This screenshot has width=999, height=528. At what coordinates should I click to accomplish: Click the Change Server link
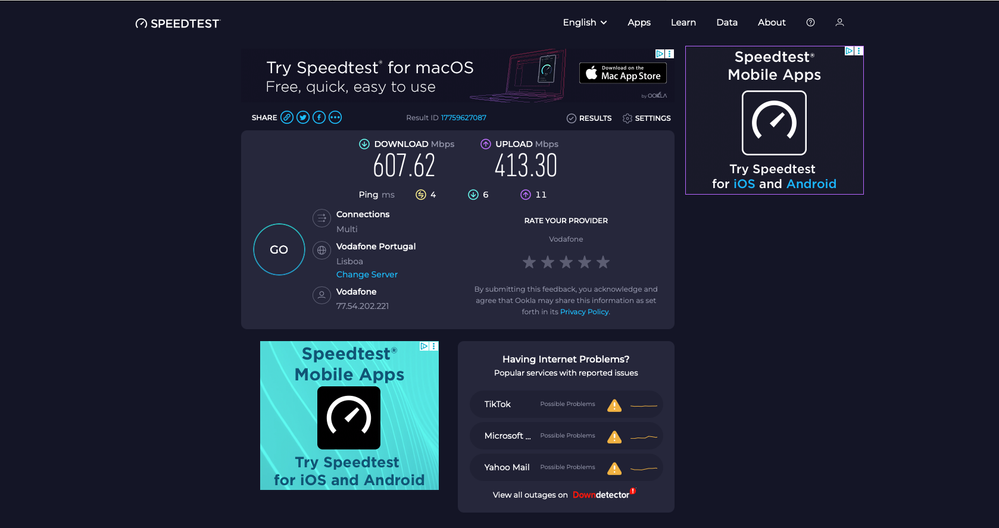(367, 275)
